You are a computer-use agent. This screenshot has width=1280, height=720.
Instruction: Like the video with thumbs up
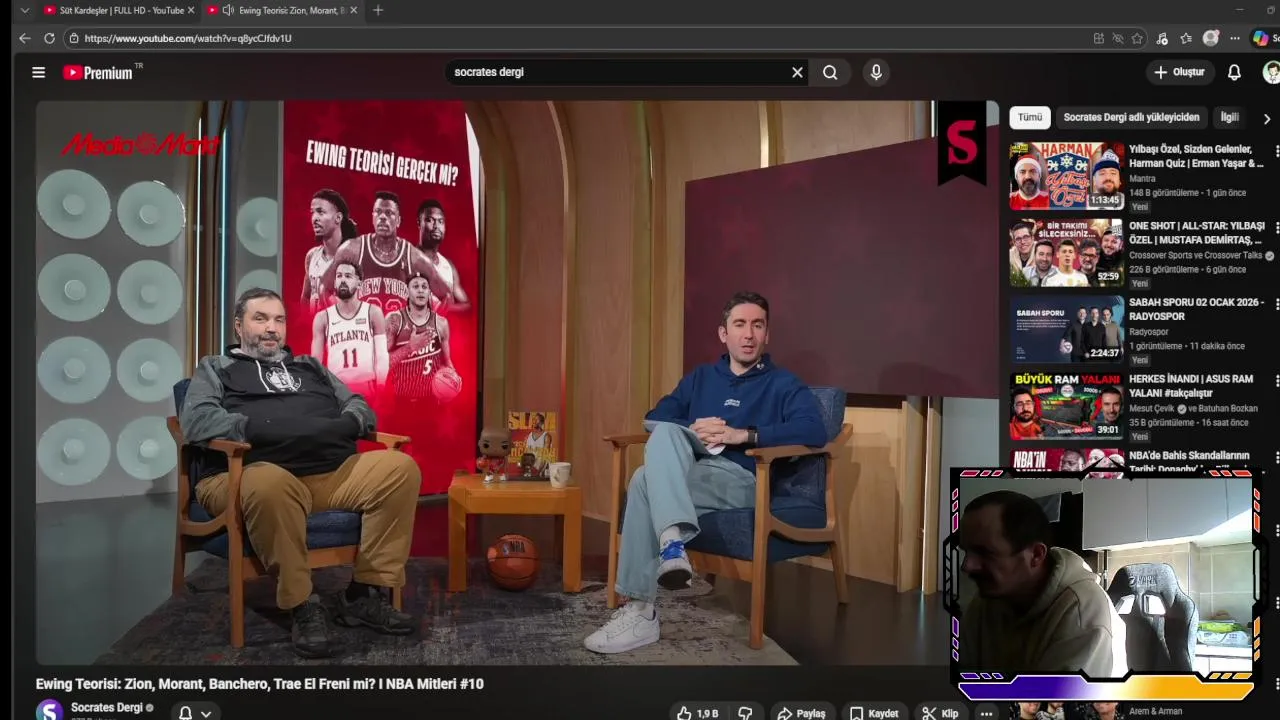pyautogui.click(x=698, y=713)
